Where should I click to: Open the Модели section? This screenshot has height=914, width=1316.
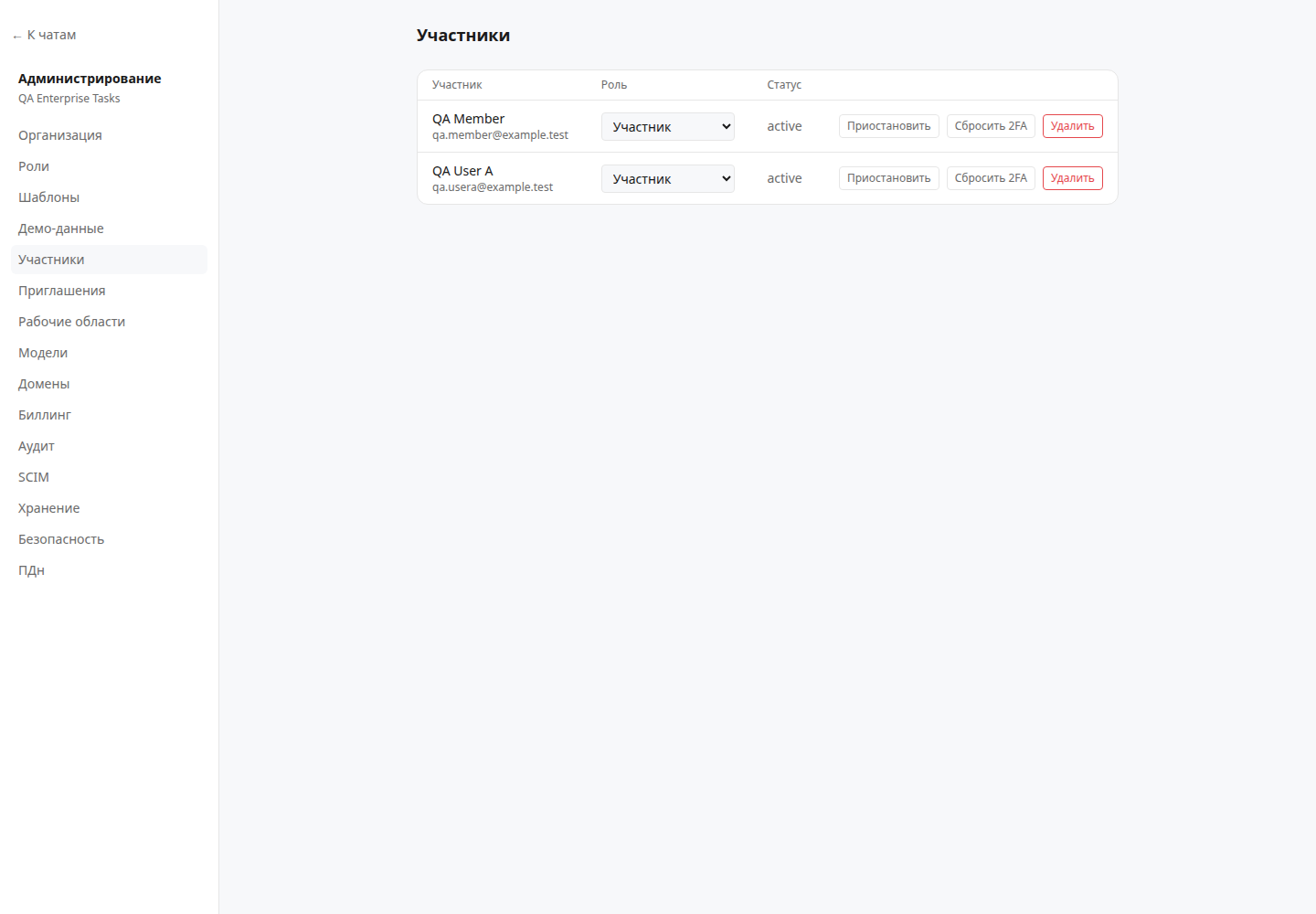click(109, 353)
